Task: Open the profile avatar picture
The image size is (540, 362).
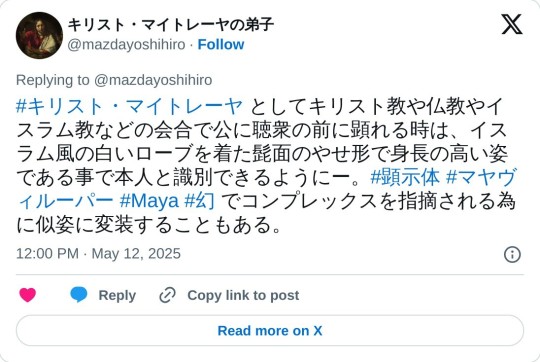Action: tap(39, 35)
